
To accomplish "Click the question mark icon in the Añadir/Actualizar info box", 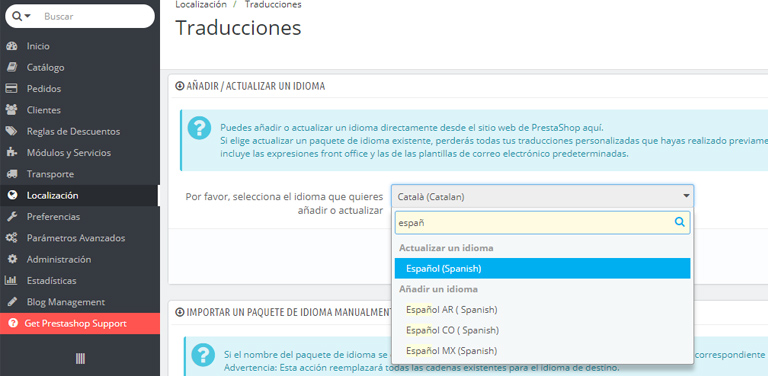I will coord(199,128).
